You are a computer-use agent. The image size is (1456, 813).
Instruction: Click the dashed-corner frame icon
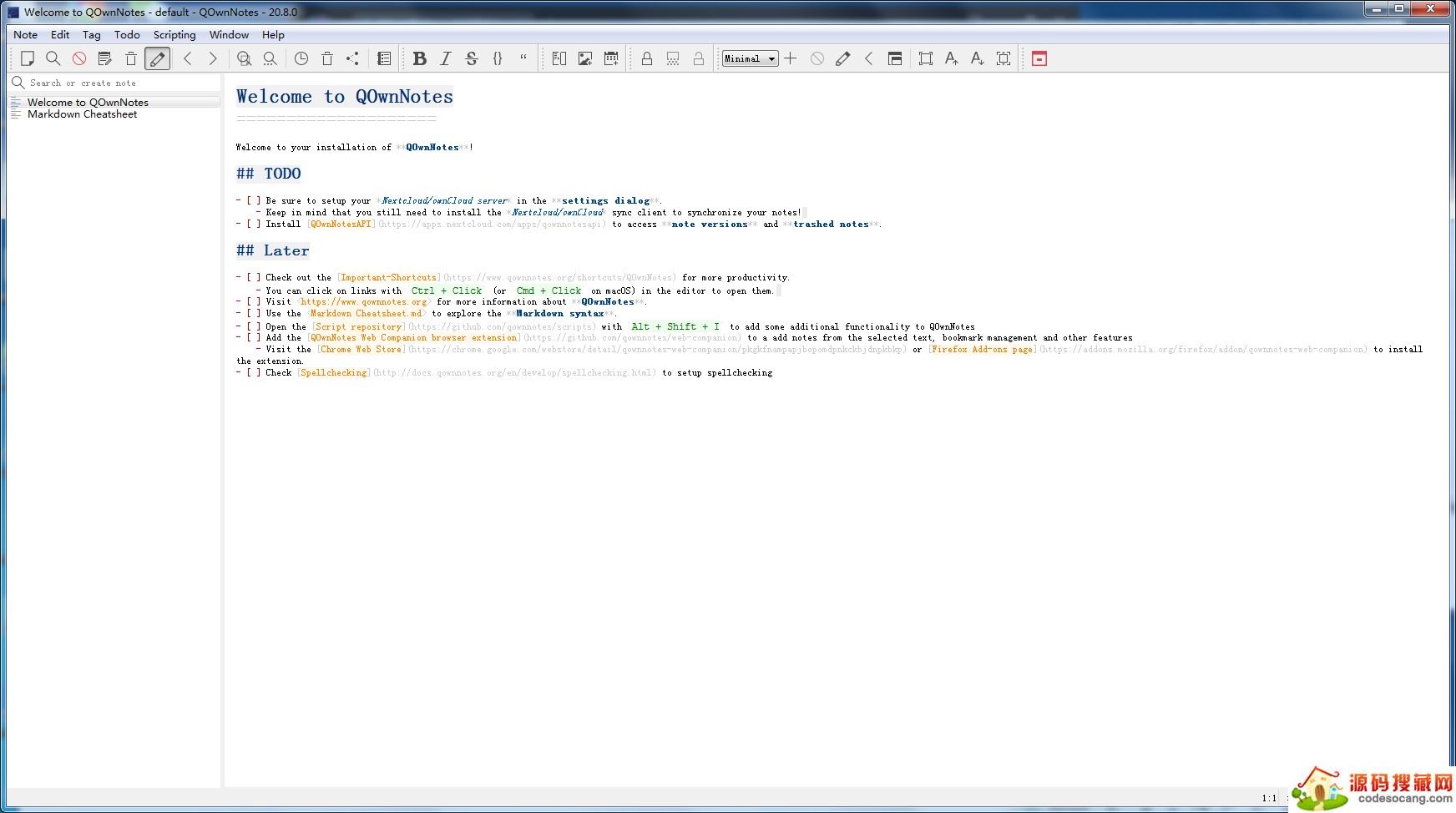coord(1004,58)
